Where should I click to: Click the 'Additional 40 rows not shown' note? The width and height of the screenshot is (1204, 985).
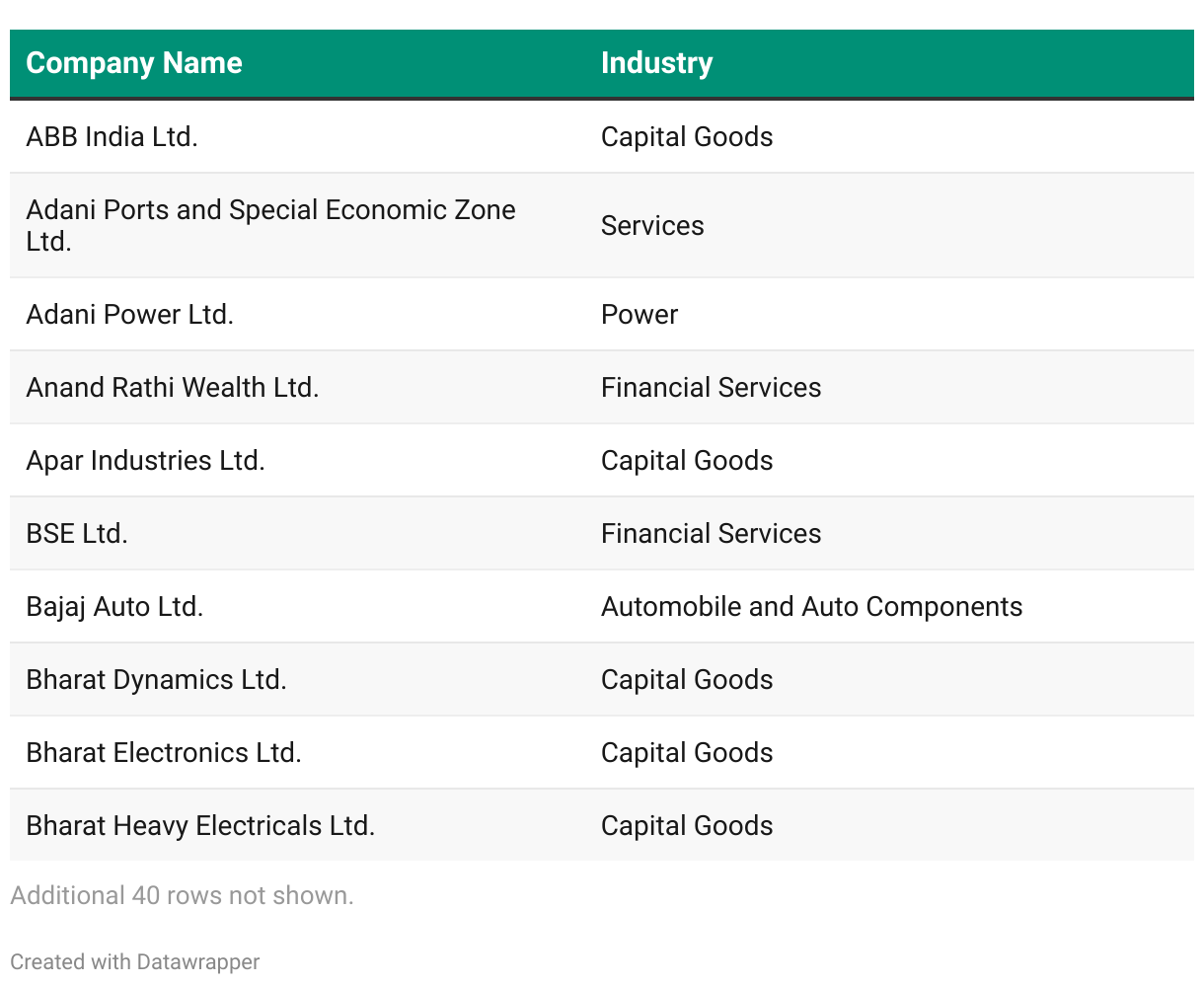click(182, 895)
